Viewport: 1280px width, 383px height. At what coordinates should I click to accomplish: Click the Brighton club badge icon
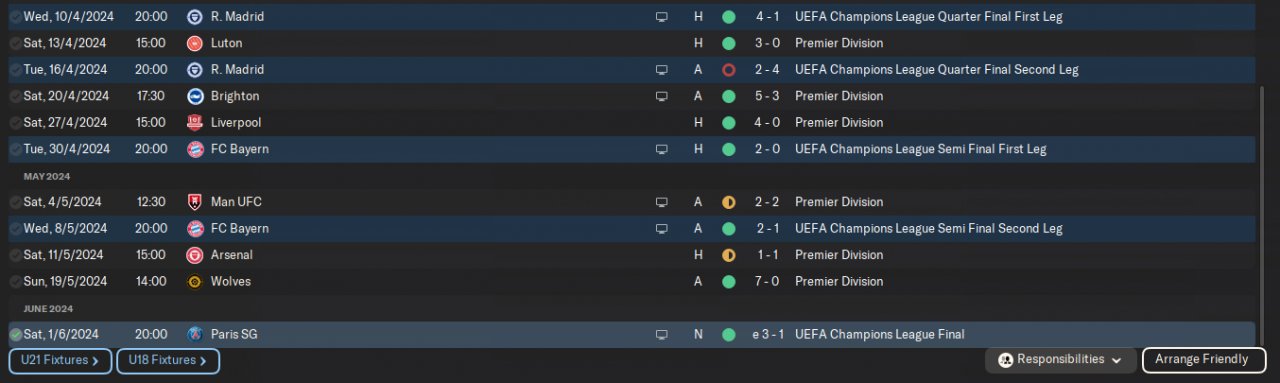point(195,96)
